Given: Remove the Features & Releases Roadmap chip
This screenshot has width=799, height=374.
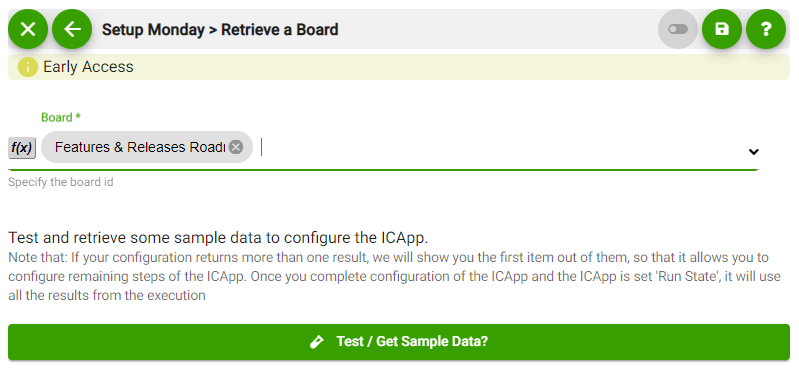Looking at the screenshot, I should pos(235,147).
